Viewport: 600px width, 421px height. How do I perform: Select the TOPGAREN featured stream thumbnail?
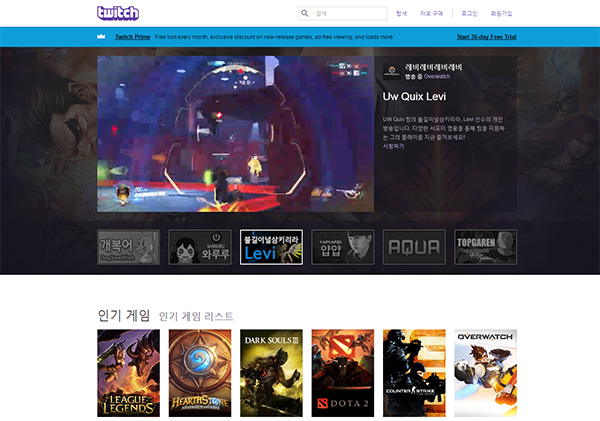[486, 247]
